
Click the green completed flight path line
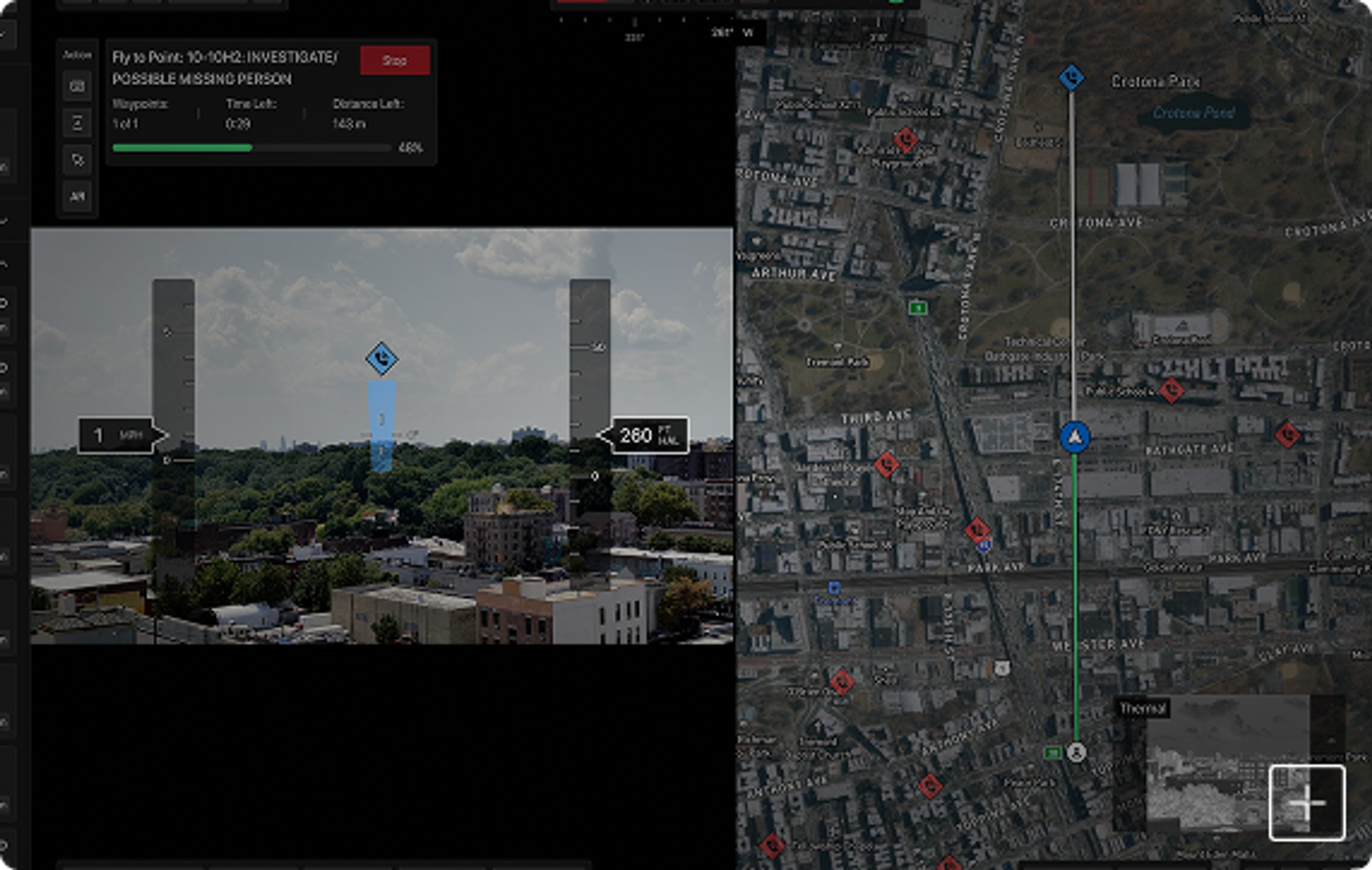1076,598
